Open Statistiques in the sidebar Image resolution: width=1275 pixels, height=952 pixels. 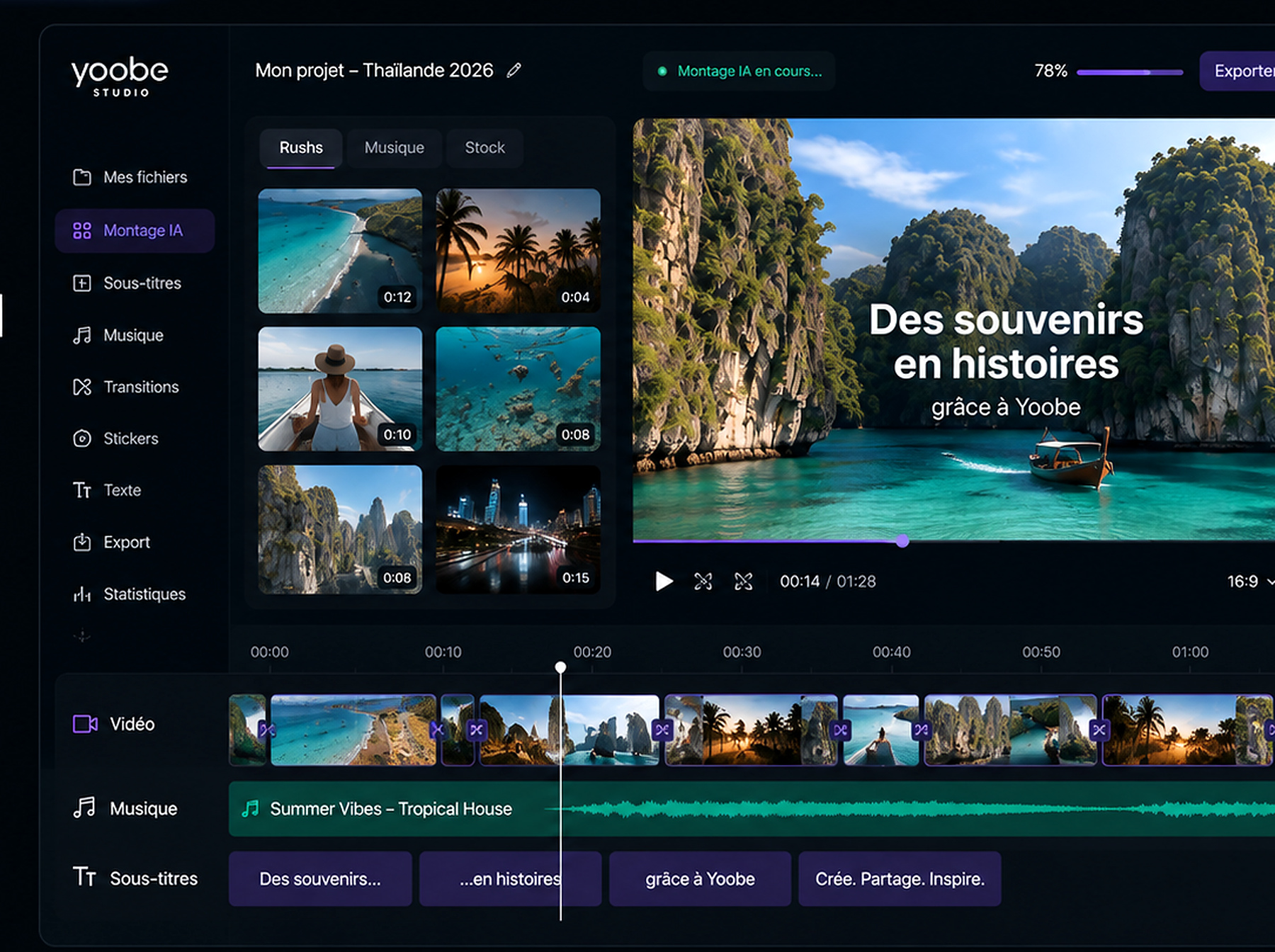click(130, 594)
